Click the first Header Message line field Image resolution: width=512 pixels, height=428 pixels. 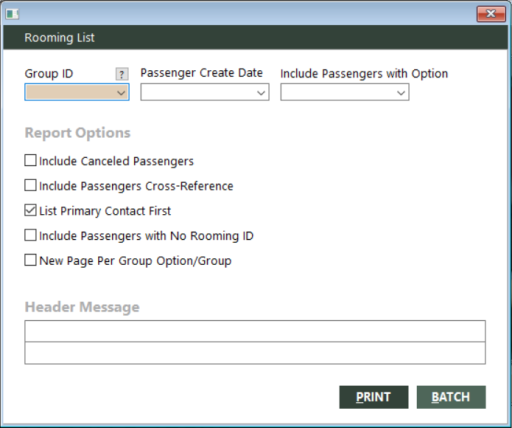[255, 331]
